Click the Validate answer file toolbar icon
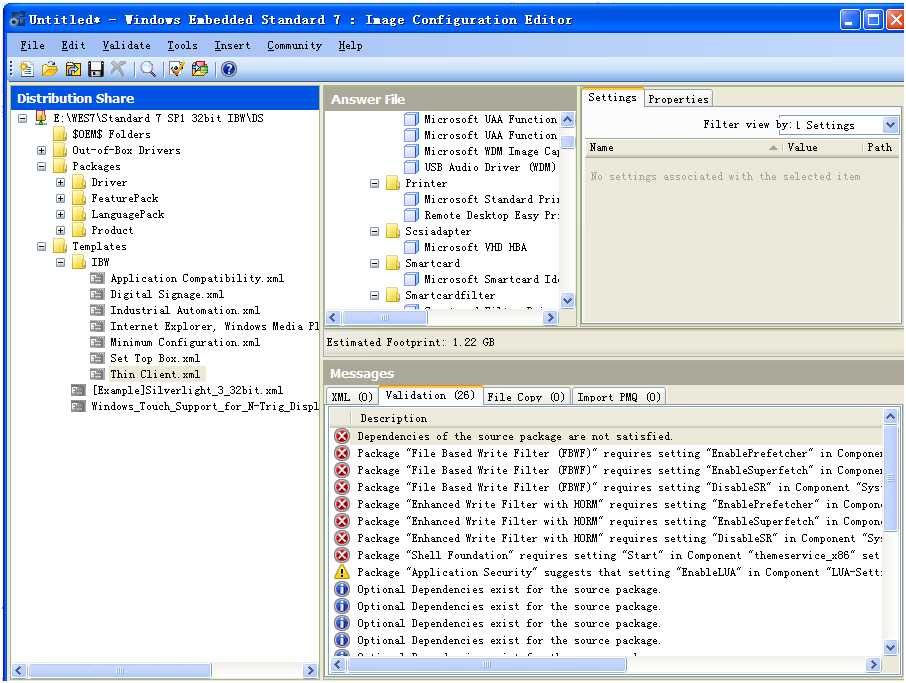Screen dimensions: 906x683 (176, 69)
